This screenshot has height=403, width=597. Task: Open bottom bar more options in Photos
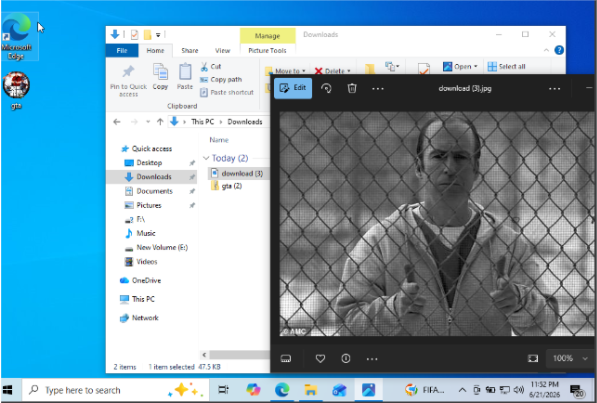372,359
